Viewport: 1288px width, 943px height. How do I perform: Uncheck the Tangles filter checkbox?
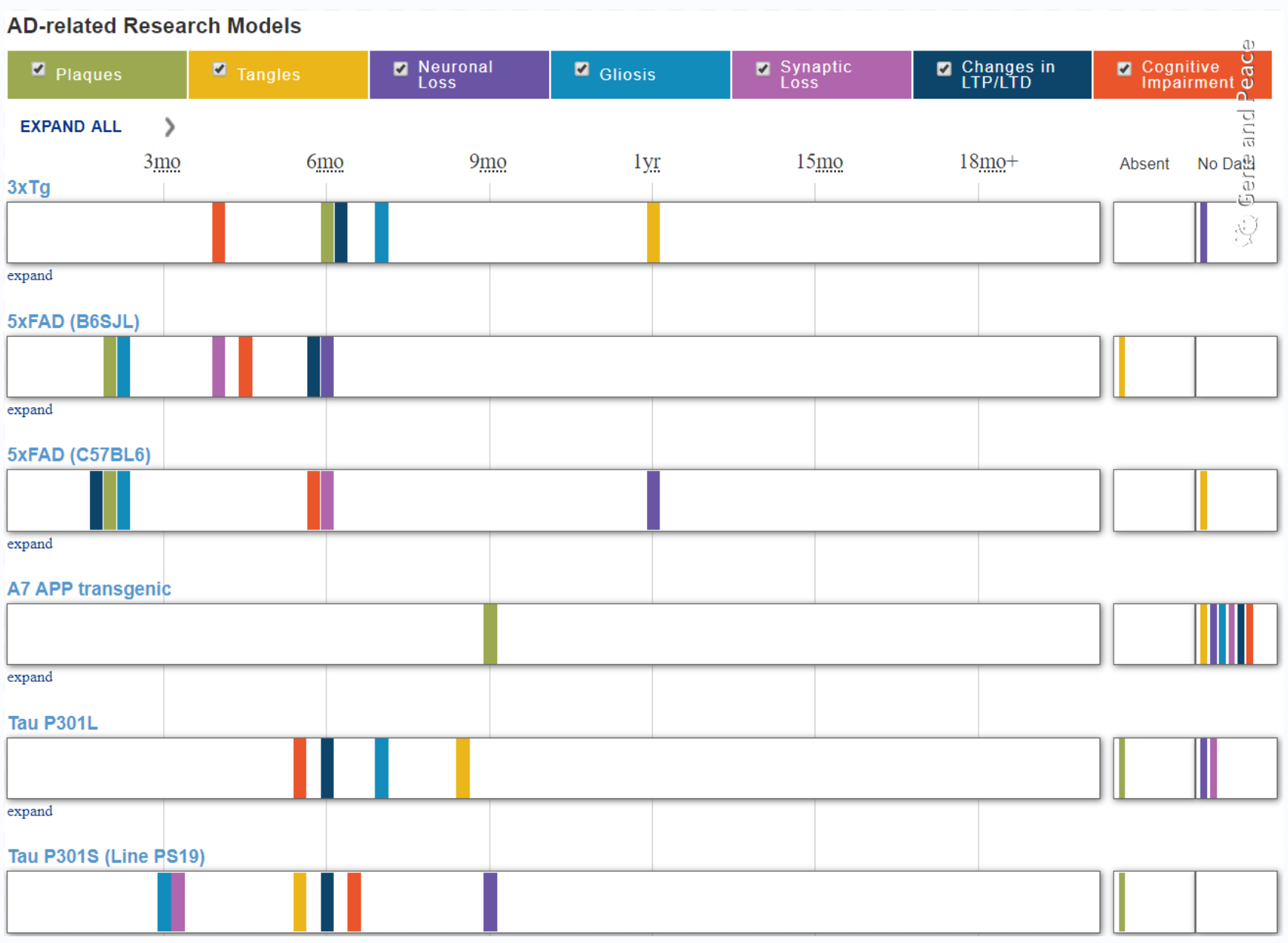click(220, 69)
